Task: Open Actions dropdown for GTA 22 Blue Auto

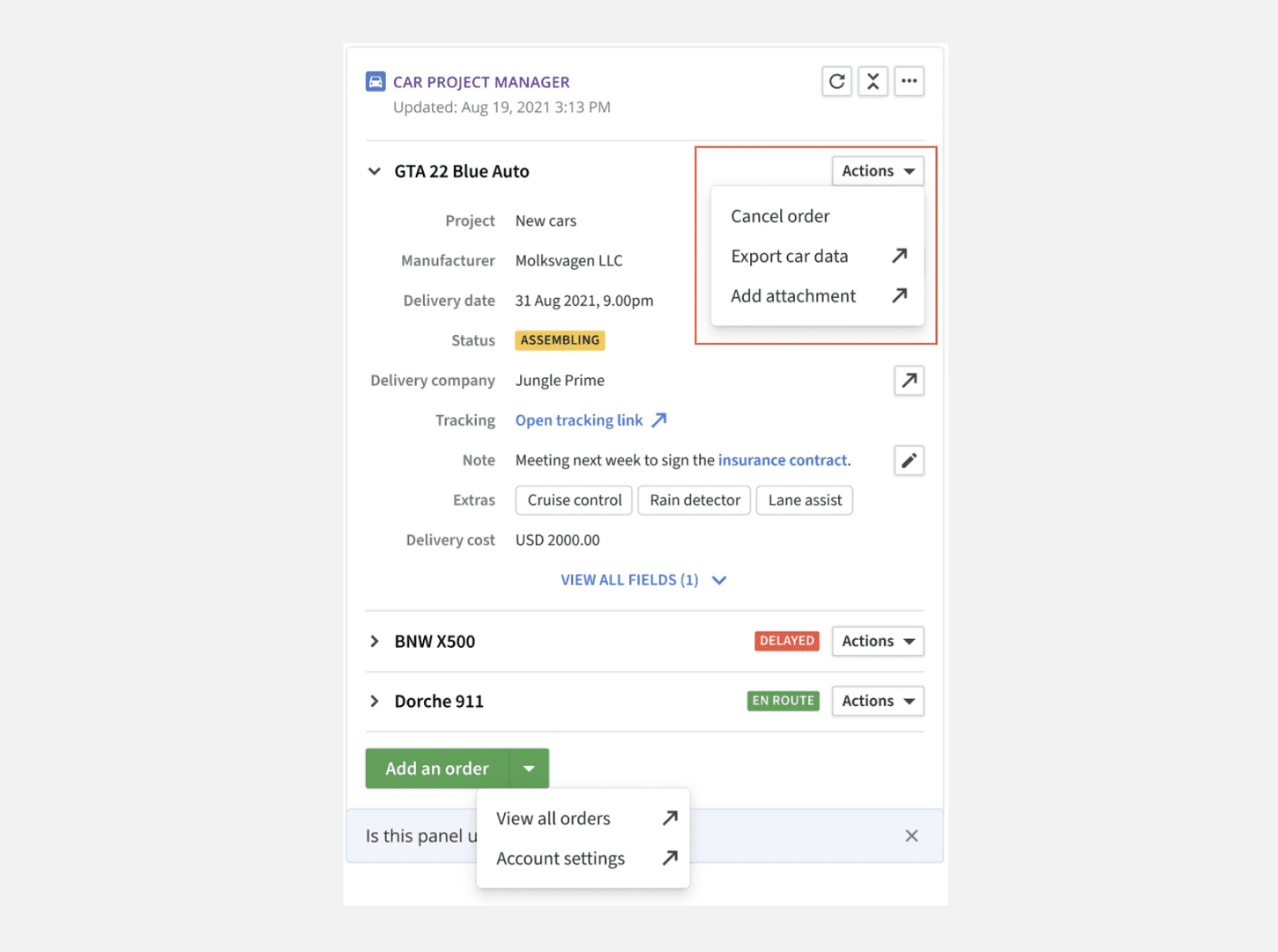Action: (878, 171)
